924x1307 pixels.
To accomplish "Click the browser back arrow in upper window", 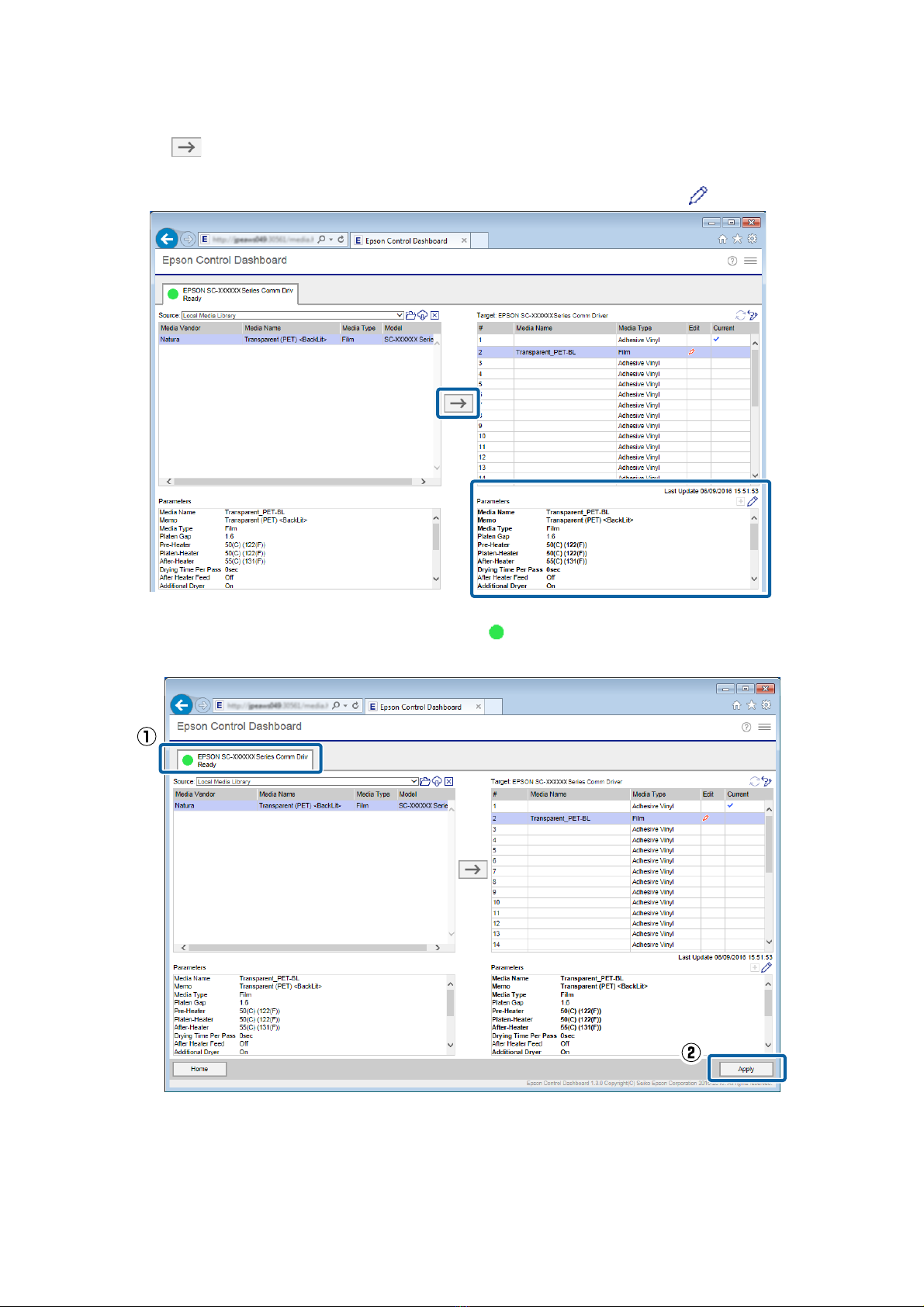I will (x=166, y=239).
